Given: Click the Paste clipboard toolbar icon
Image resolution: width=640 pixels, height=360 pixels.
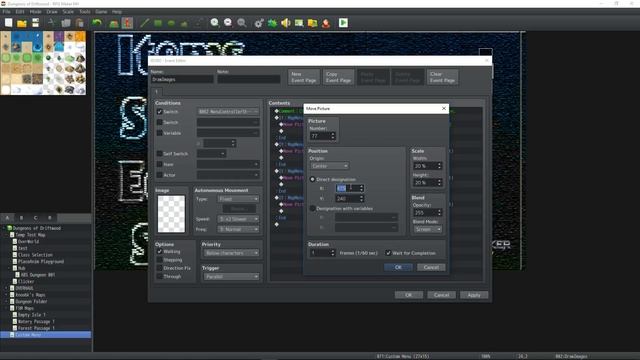Looking at the screenshot, I should [79, 23].
